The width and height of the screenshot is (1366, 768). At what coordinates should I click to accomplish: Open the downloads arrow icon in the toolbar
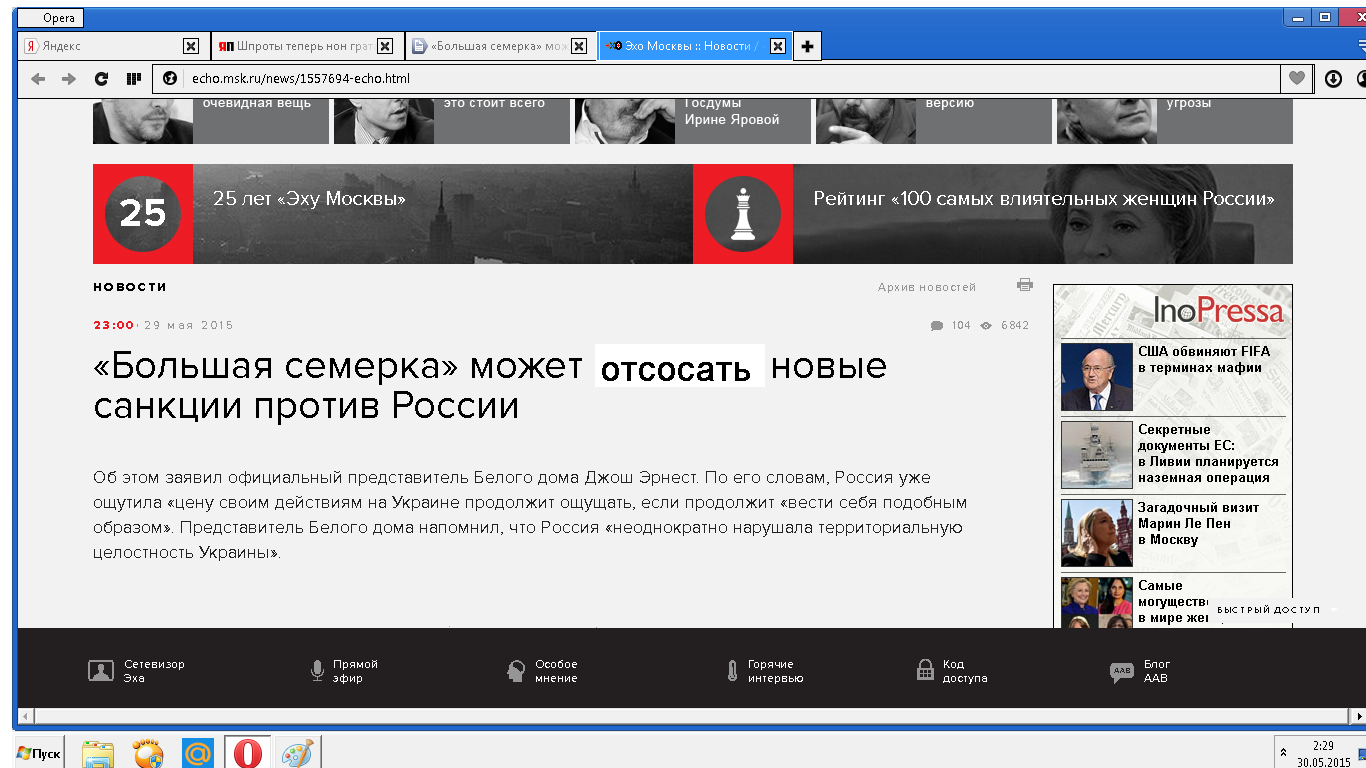[x=1333, y=79]
